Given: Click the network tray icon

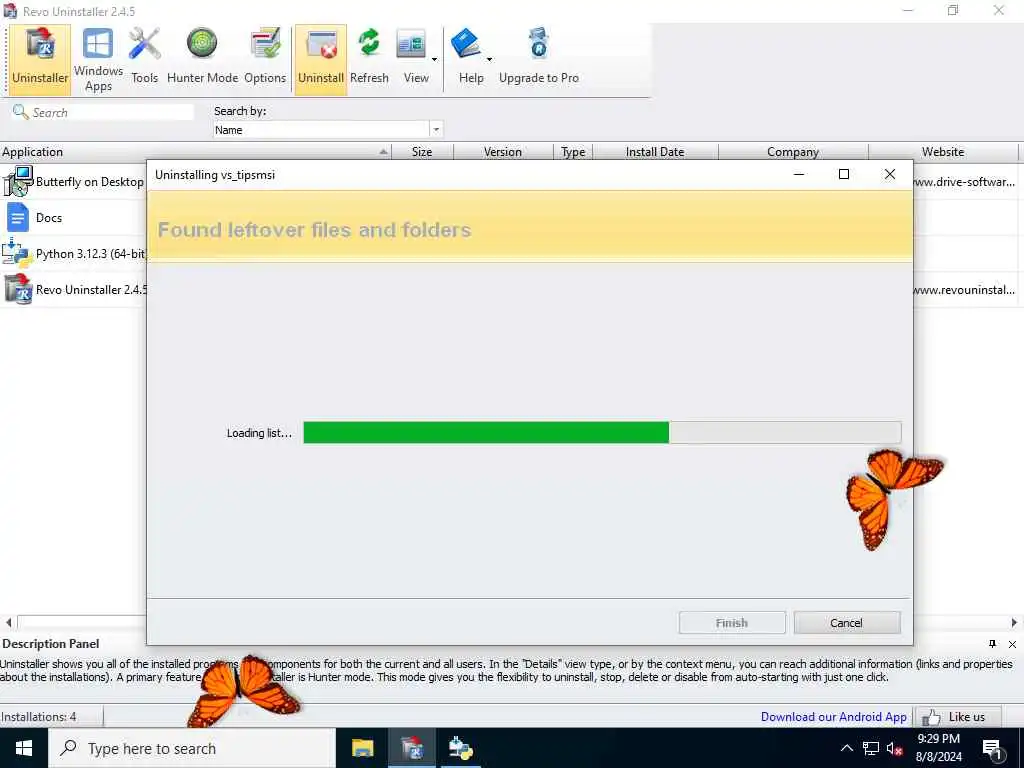Looking at the screenshot, I should coord(871,748).
